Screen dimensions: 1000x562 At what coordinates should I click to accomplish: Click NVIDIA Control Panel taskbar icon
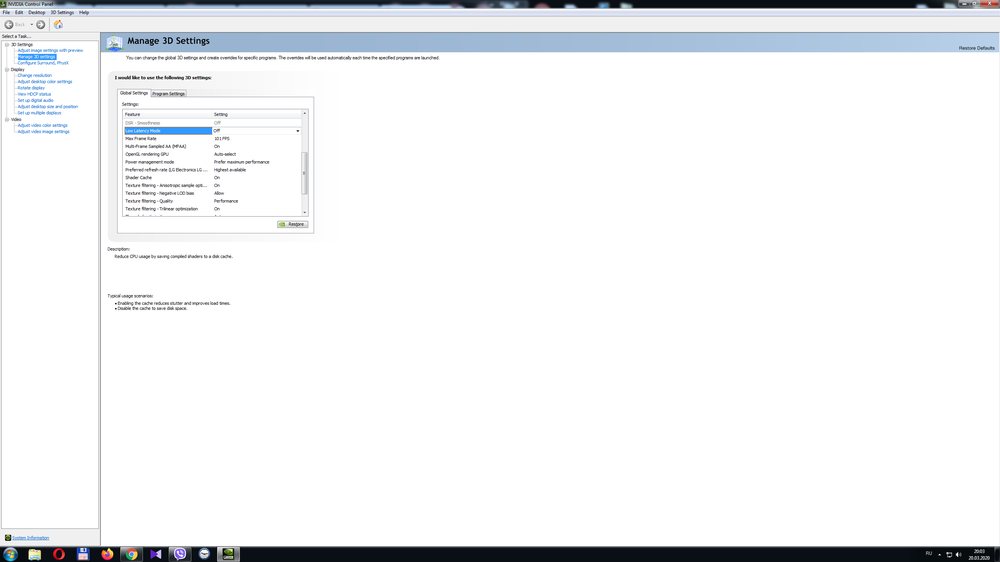click(x=228, y=554)
